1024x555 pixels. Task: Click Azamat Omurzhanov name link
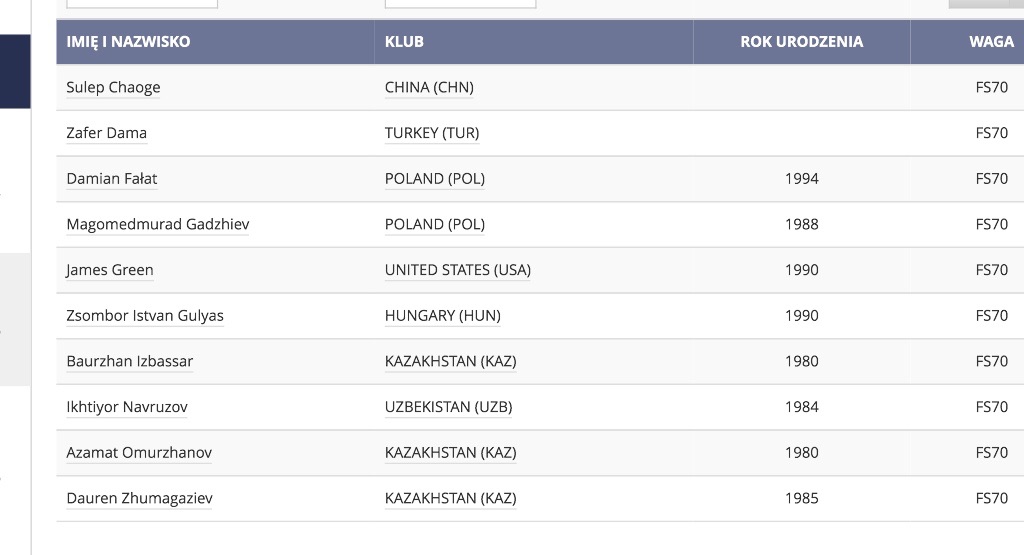pos(139,453)
